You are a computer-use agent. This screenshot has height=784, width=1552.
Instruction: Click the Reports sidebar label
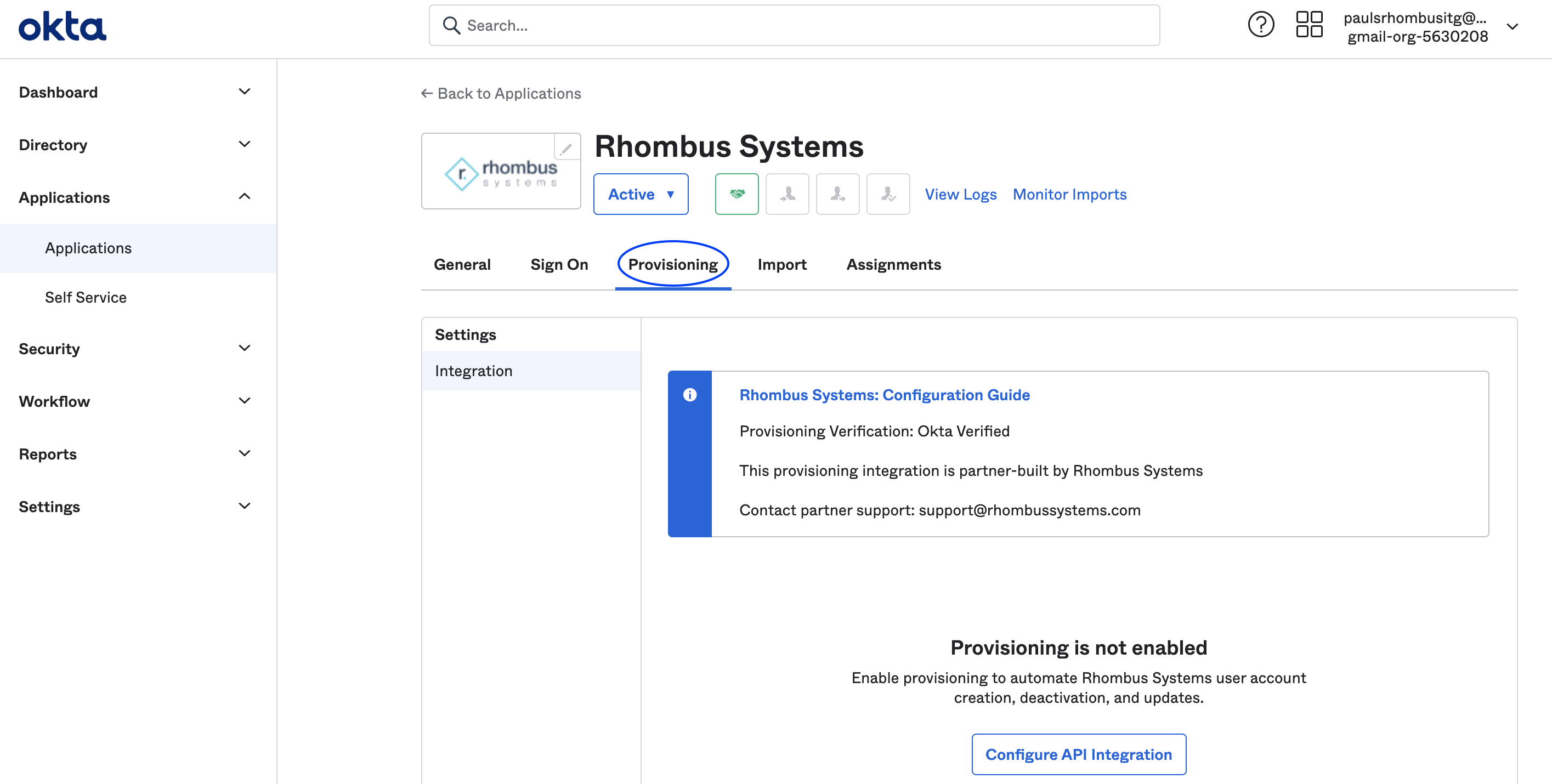click(x=48, y=454)
